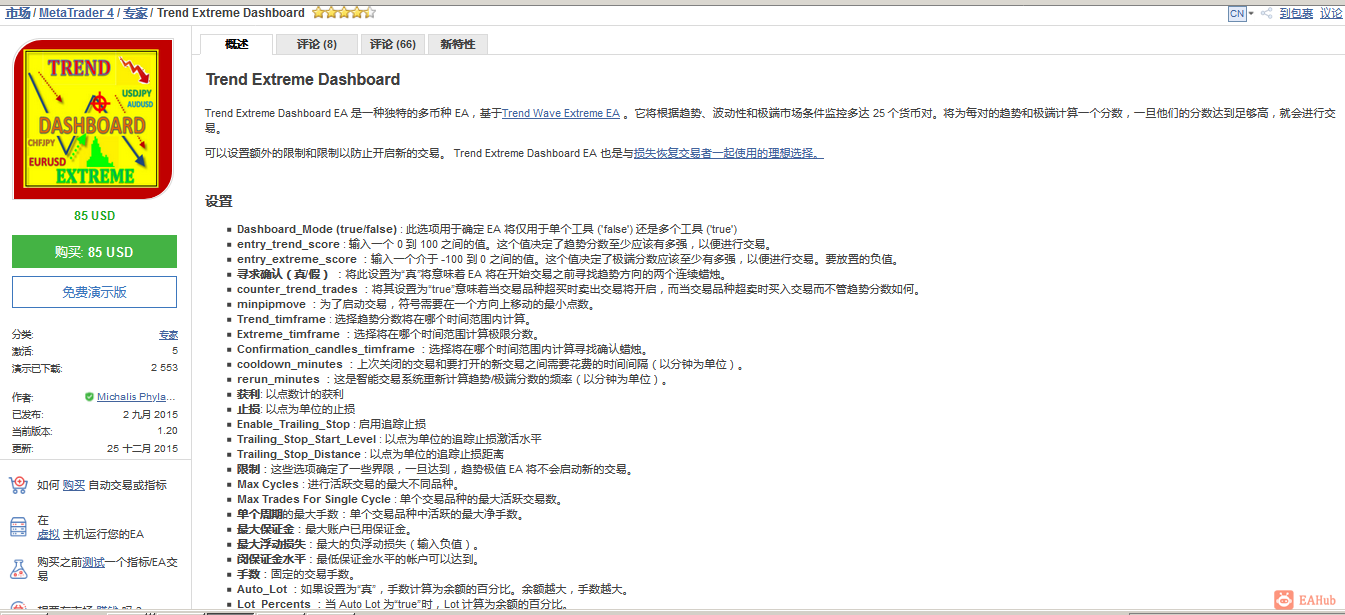Switch to the 评论 (8) tab

click(317, 44)
